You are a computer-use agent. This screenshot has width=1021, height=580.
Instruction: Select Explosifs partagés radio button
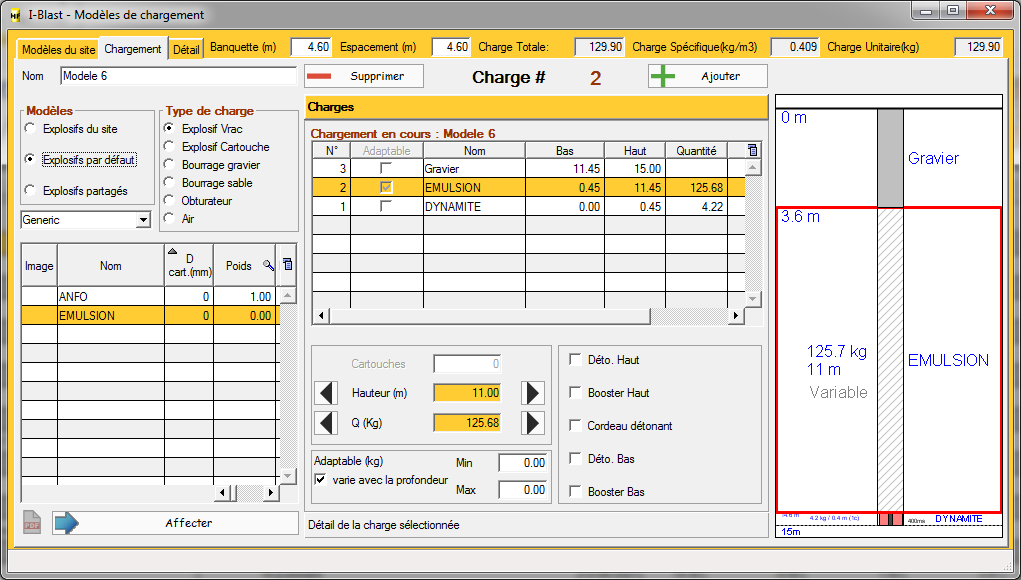click(x=30, y=190)
